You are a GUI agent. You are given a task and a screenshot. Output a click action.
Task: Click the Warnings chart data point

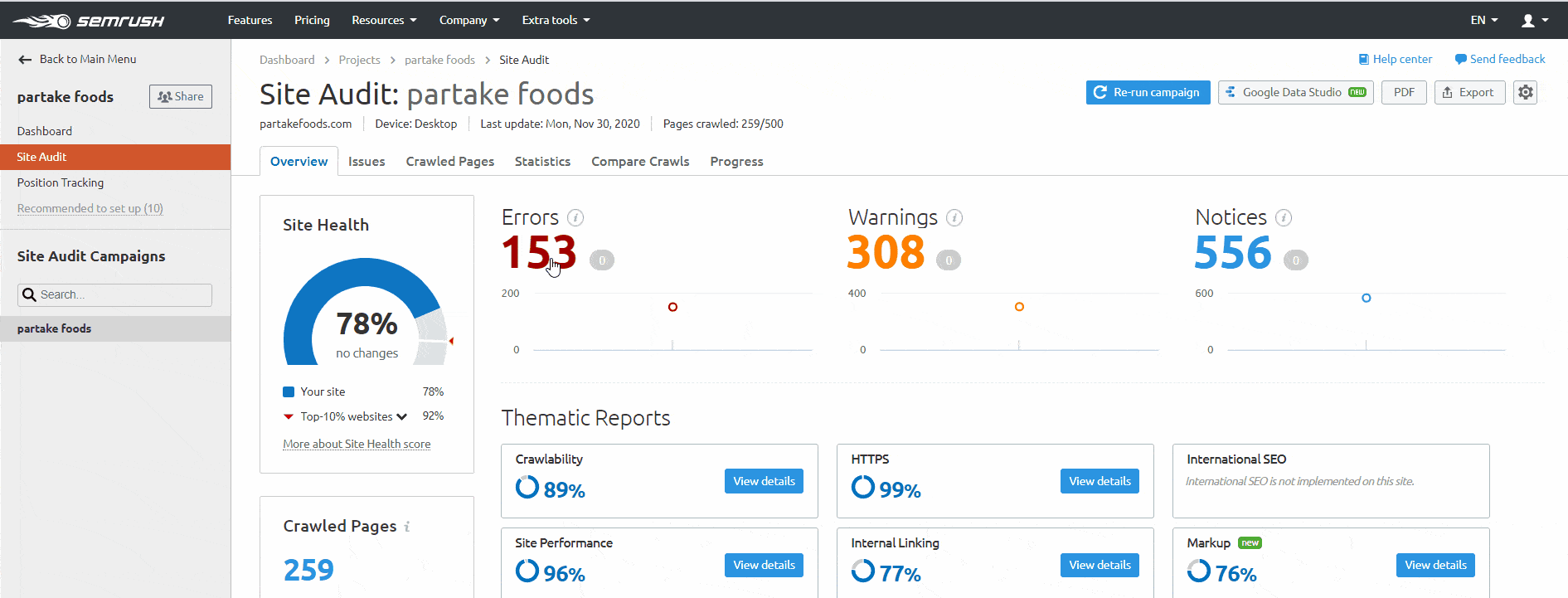tap(1019, 307)
